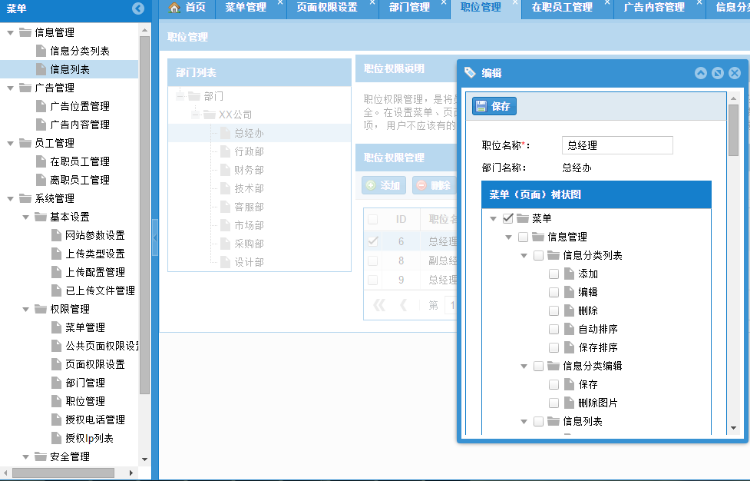The image size is (750, 481).
Task: Click the home icon on 首页 tab
Action: tap(175, 7)
